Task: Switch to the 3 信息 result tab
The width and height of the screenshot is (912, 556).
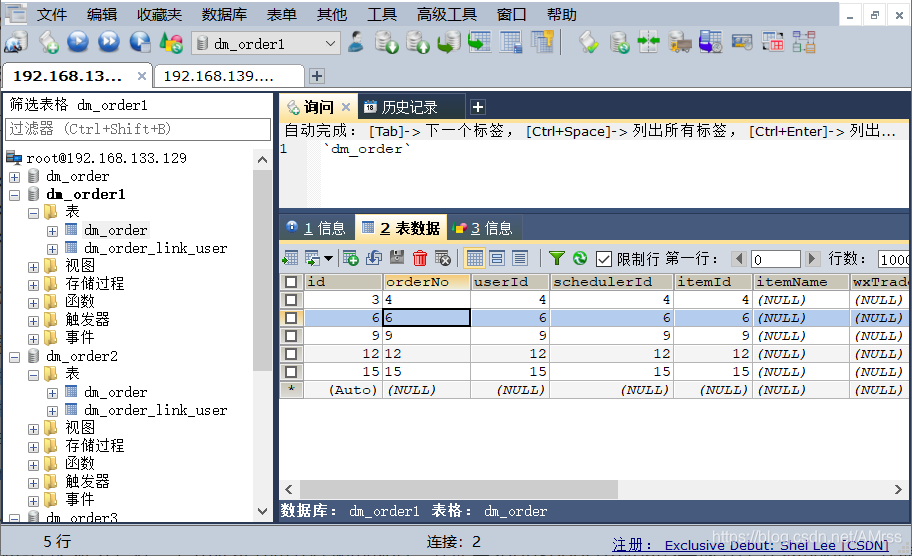Action: click(483, 228)
